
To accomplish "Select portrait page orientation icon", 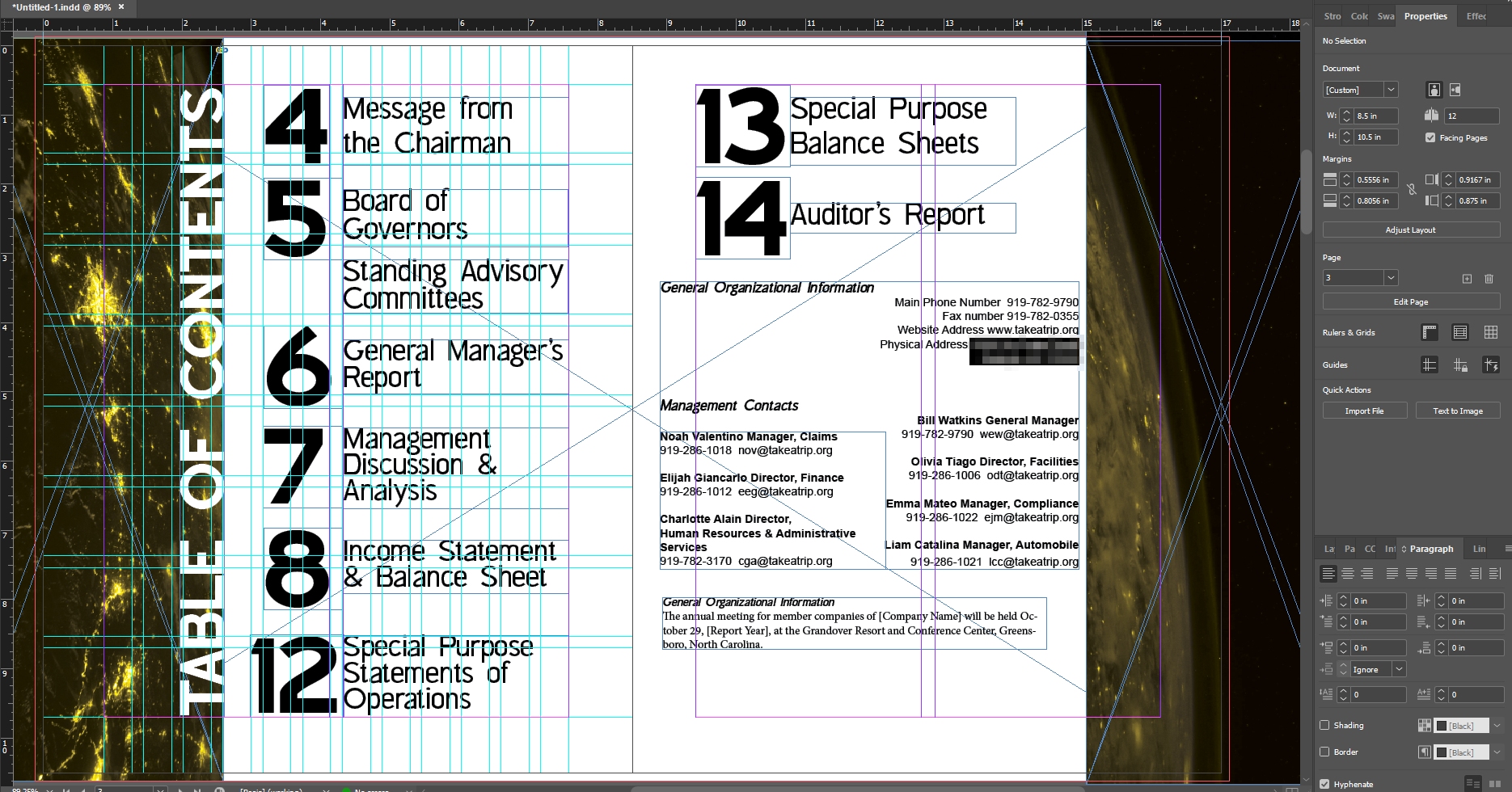I will point(1434,90).
